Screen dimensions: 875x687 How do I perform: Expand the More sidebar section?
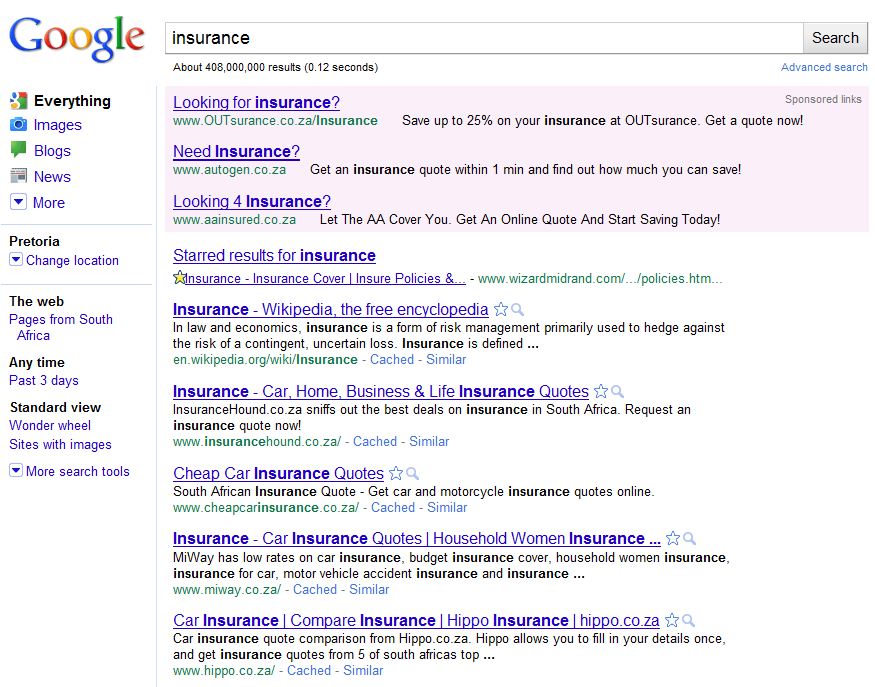(x=16, y=202)
